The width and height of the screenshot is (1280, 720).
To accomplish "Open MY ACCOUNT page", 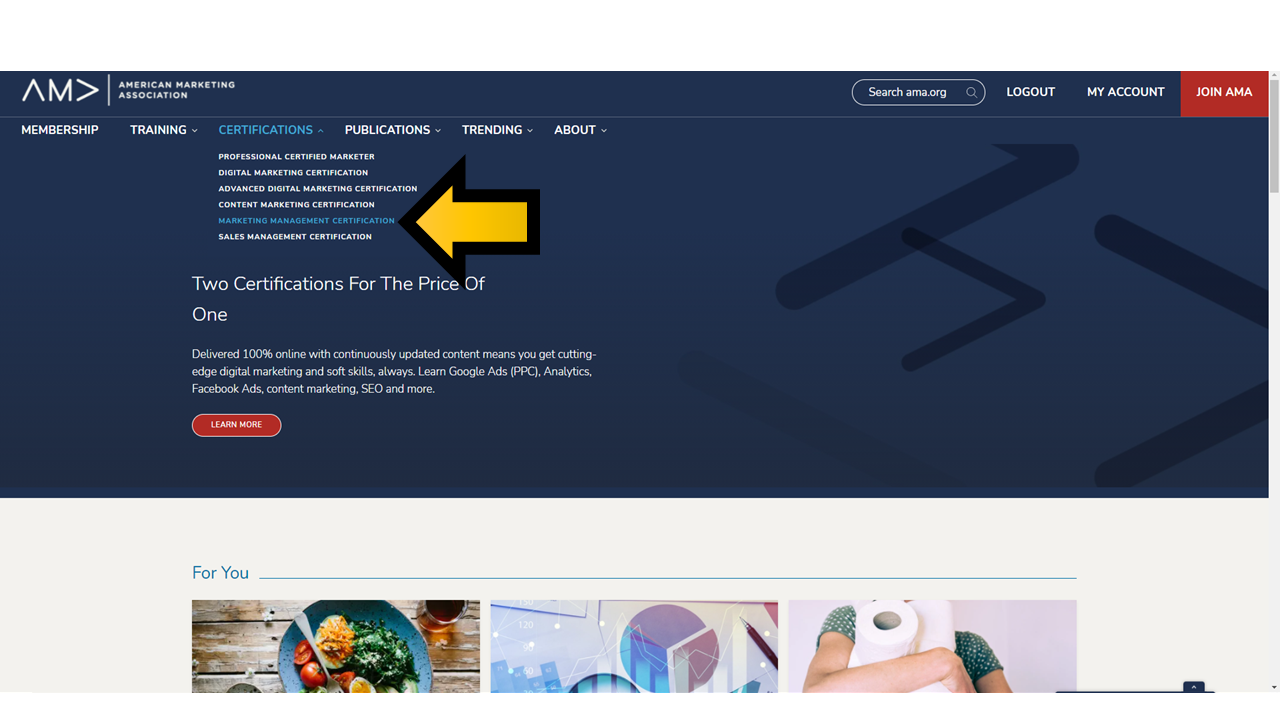I will pyautogui.click(x=1125, y=92).
